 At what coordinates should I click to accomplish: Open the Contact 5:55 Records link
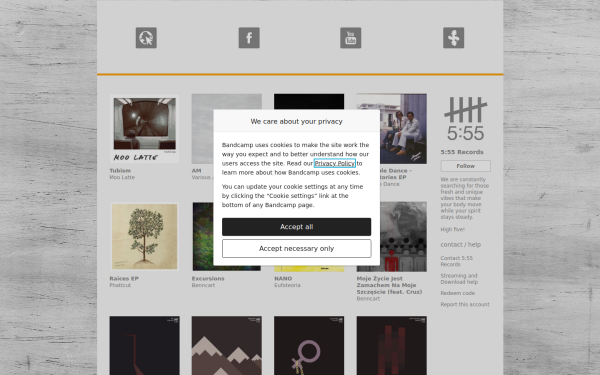[457, 261]
